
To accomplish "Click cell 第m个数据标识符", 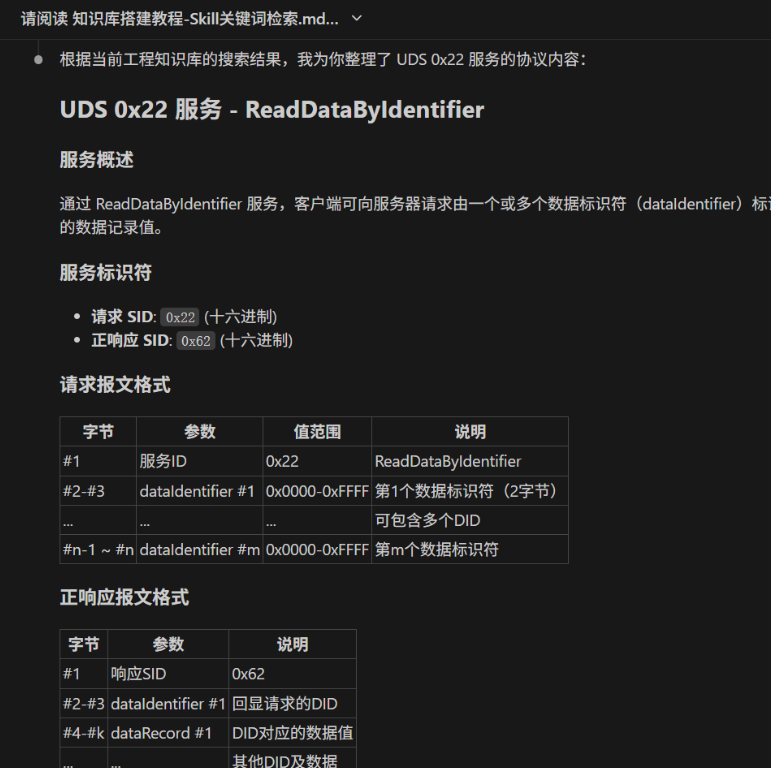I will click(x=470, y=549).
